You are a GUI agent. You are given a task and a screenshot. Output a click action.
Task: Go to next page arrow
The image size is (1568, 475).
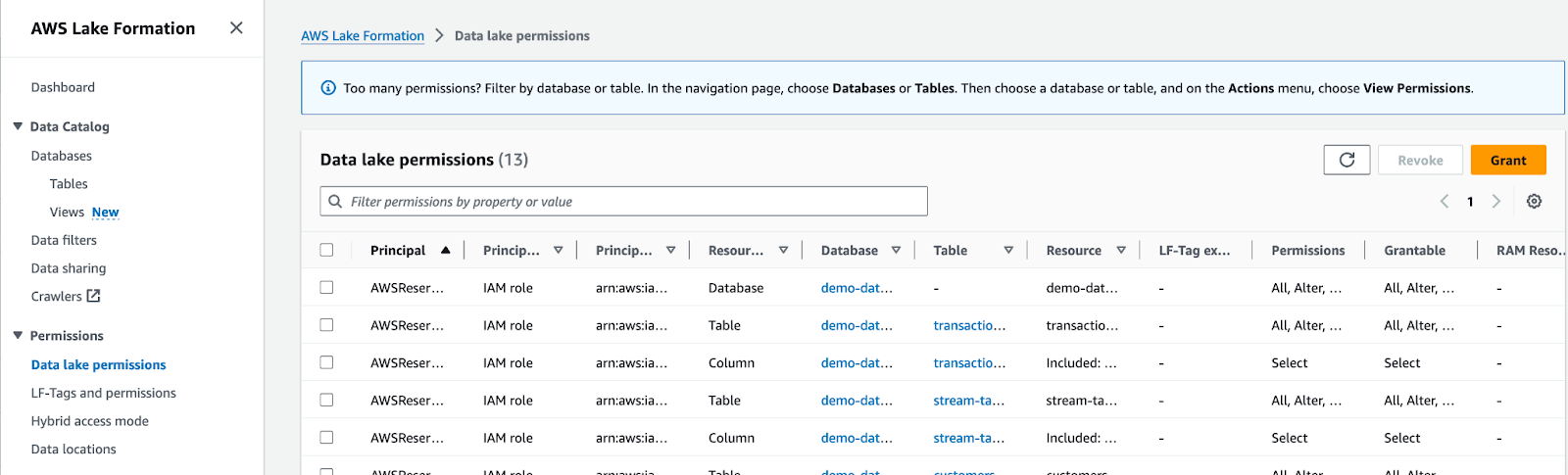pos(1496,201)
